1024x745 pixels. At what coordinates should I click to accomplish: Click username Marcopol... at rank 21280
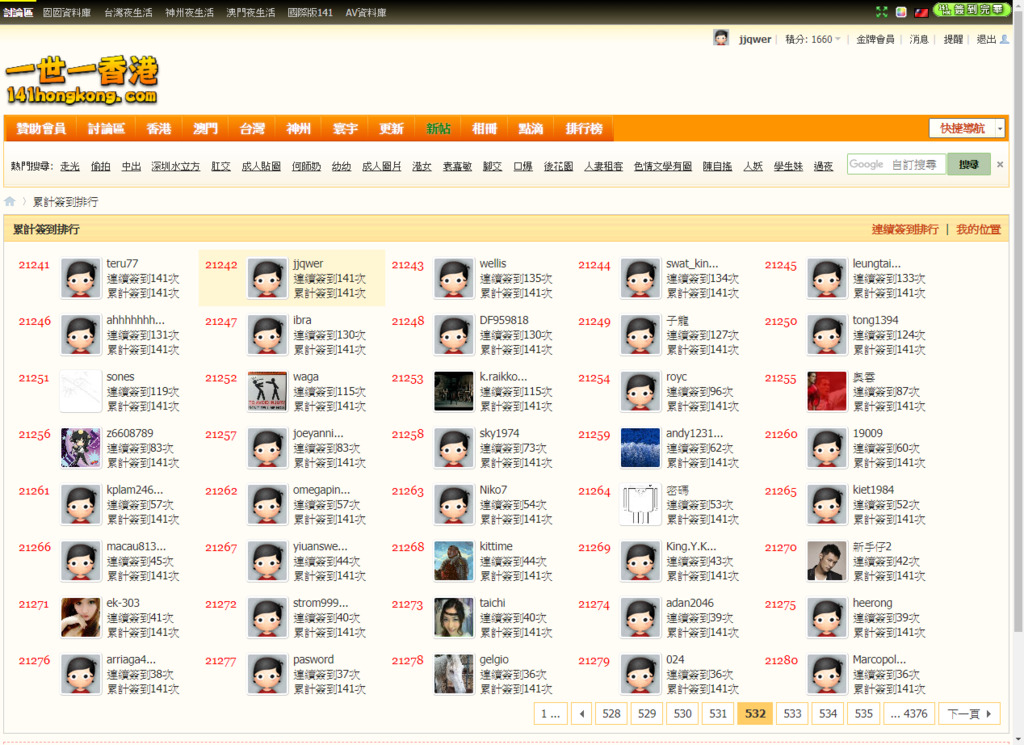(879, 659)
